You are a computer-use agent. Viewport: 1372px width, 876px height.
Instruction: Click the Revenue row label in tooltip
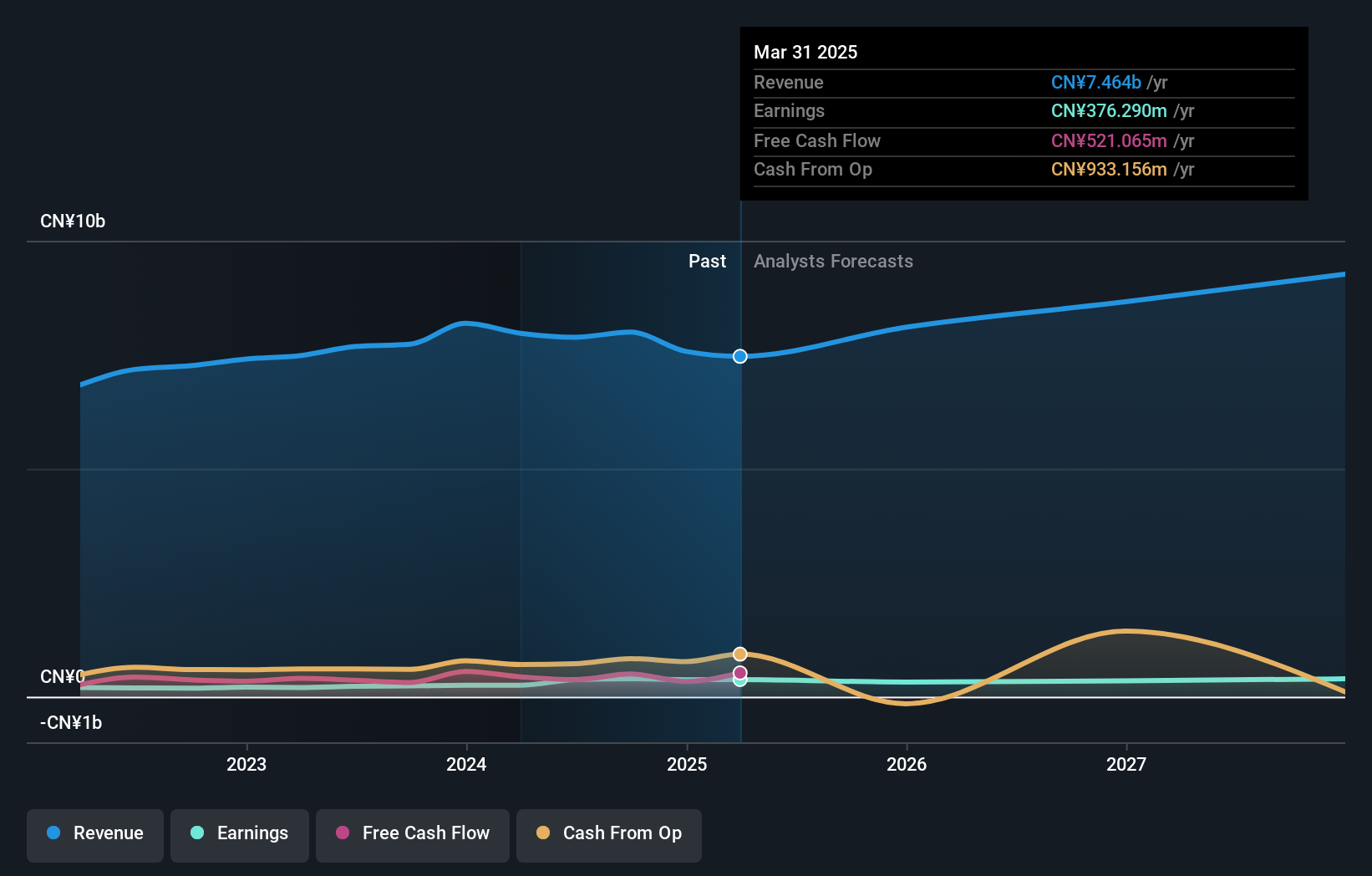coord(788,82)
